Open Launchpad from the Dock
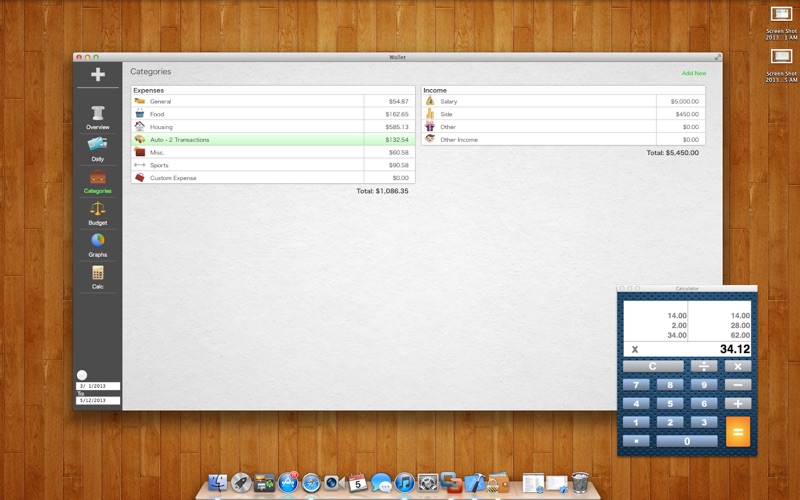 (241, 482)
